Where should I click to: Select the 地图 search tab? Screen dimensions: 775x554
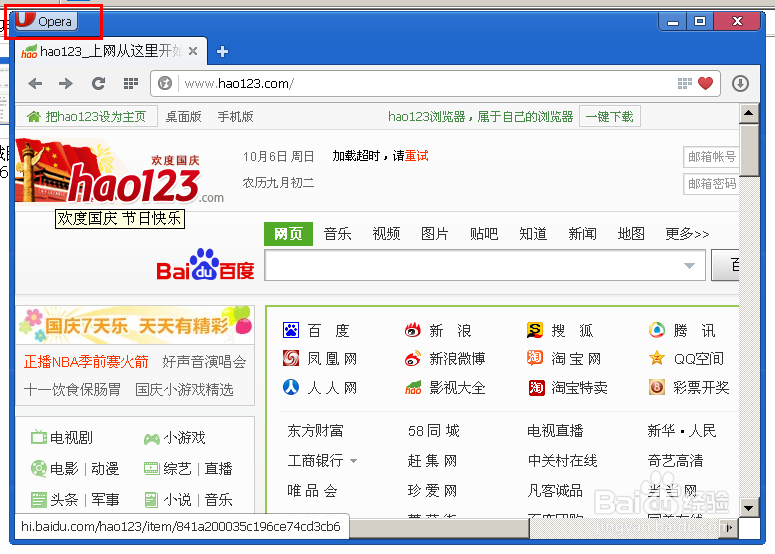(x=631, y=234)
